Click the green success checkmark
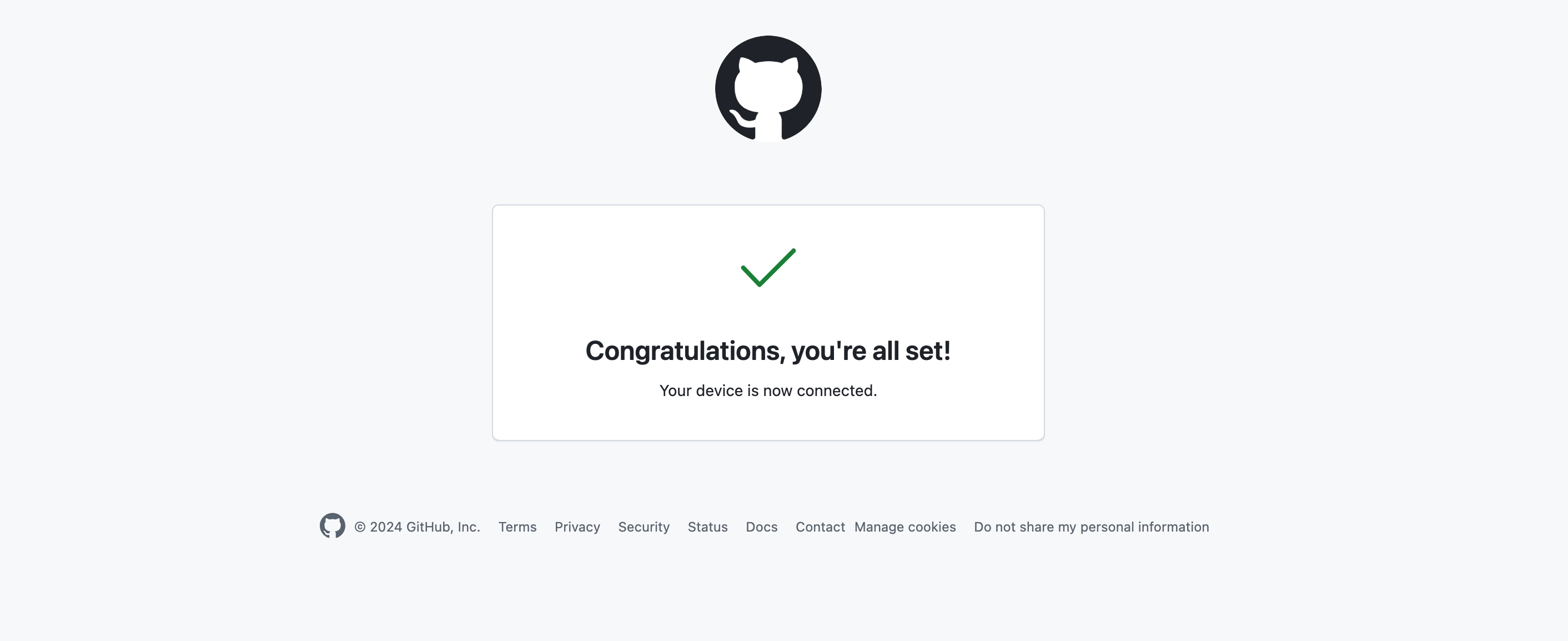1568x641 pixels. tap(768, 267)
